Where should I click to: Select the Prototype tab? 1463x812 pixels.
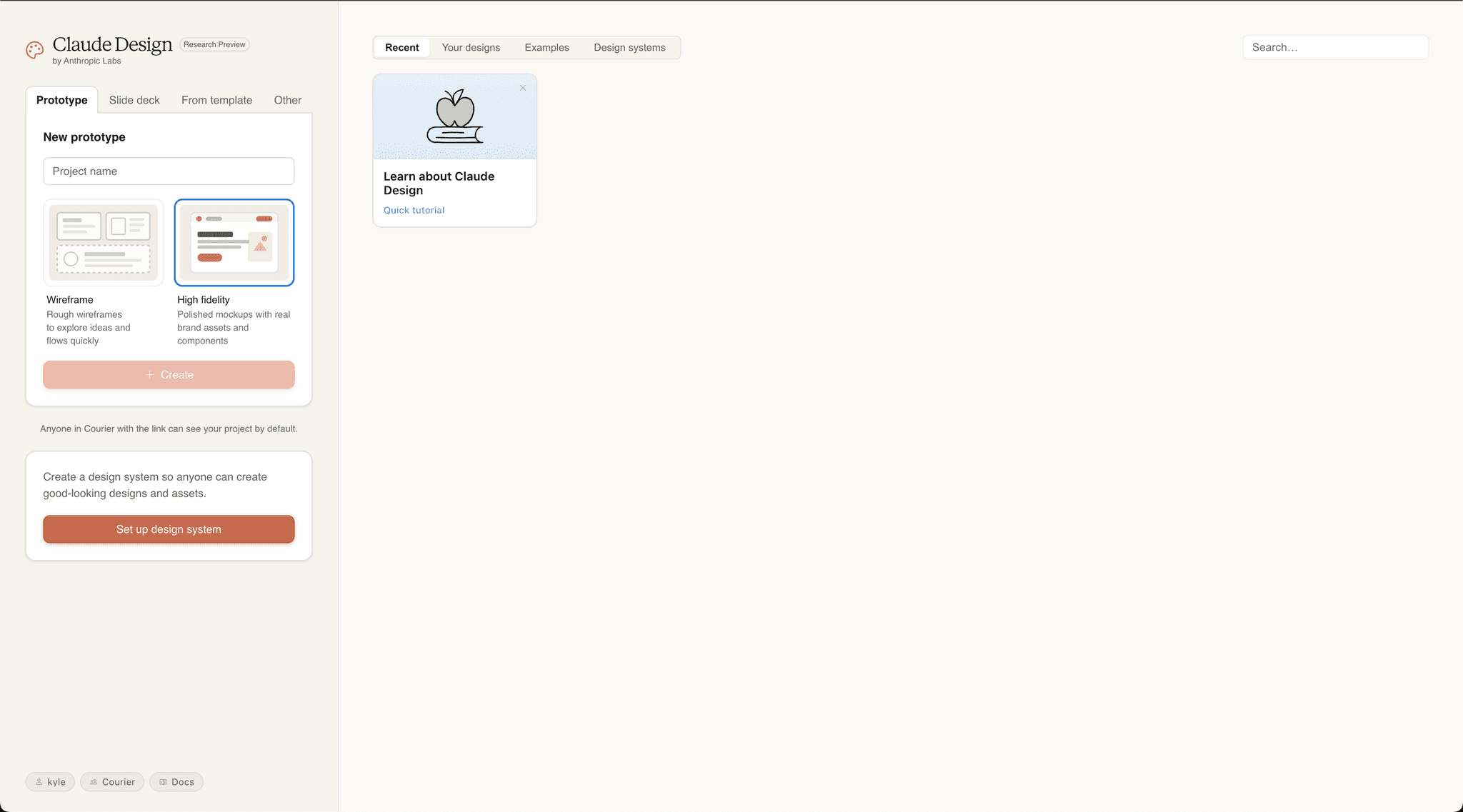pyautogui.click(x=62, y=100)
